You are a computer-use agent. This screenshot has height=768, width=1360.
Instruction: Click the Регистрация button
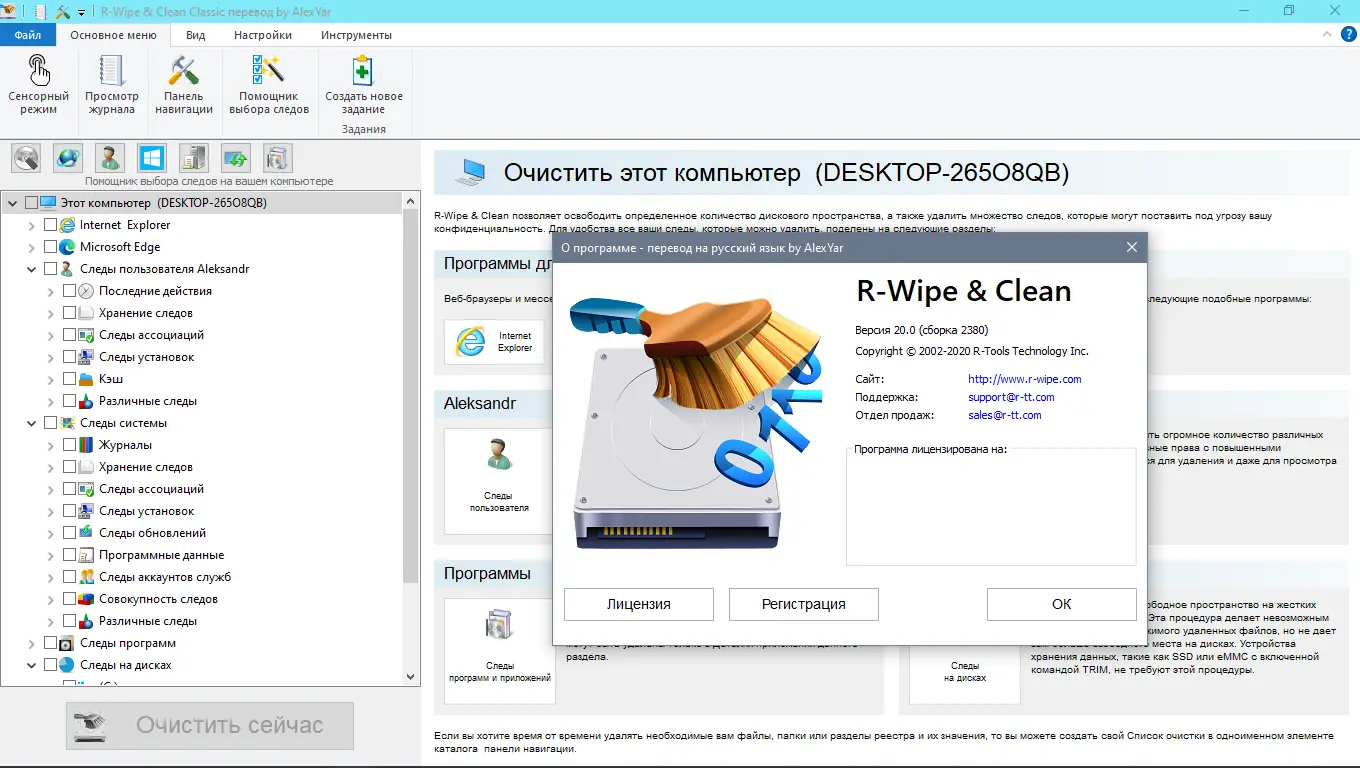[804, 604]
